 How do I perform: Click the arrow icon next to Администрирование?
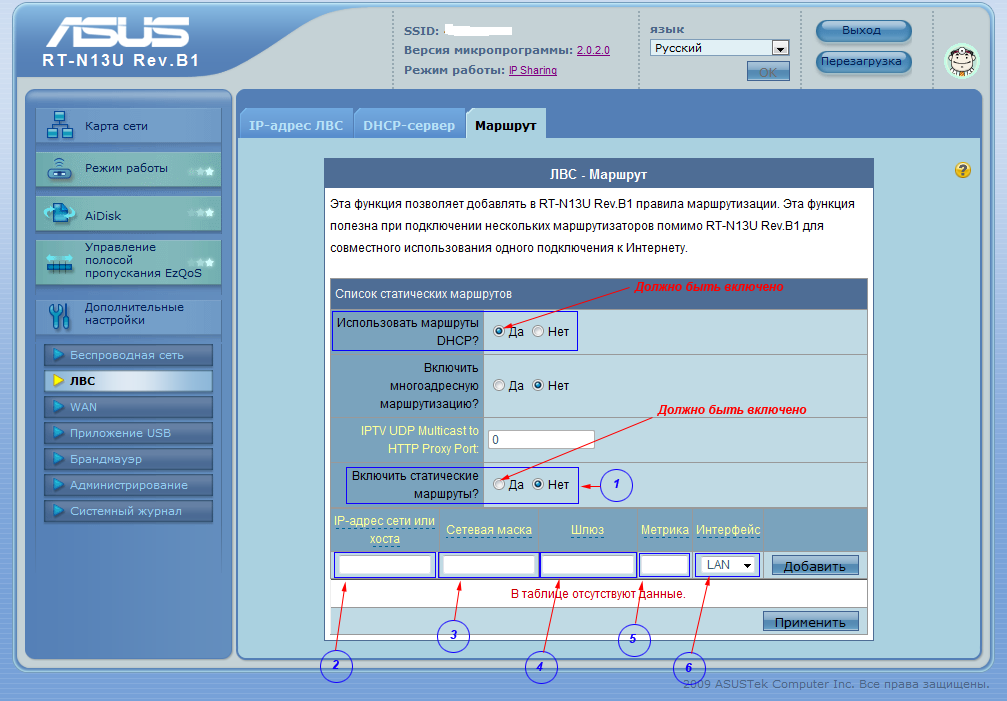pyautogui.click(x=58, y=485)
